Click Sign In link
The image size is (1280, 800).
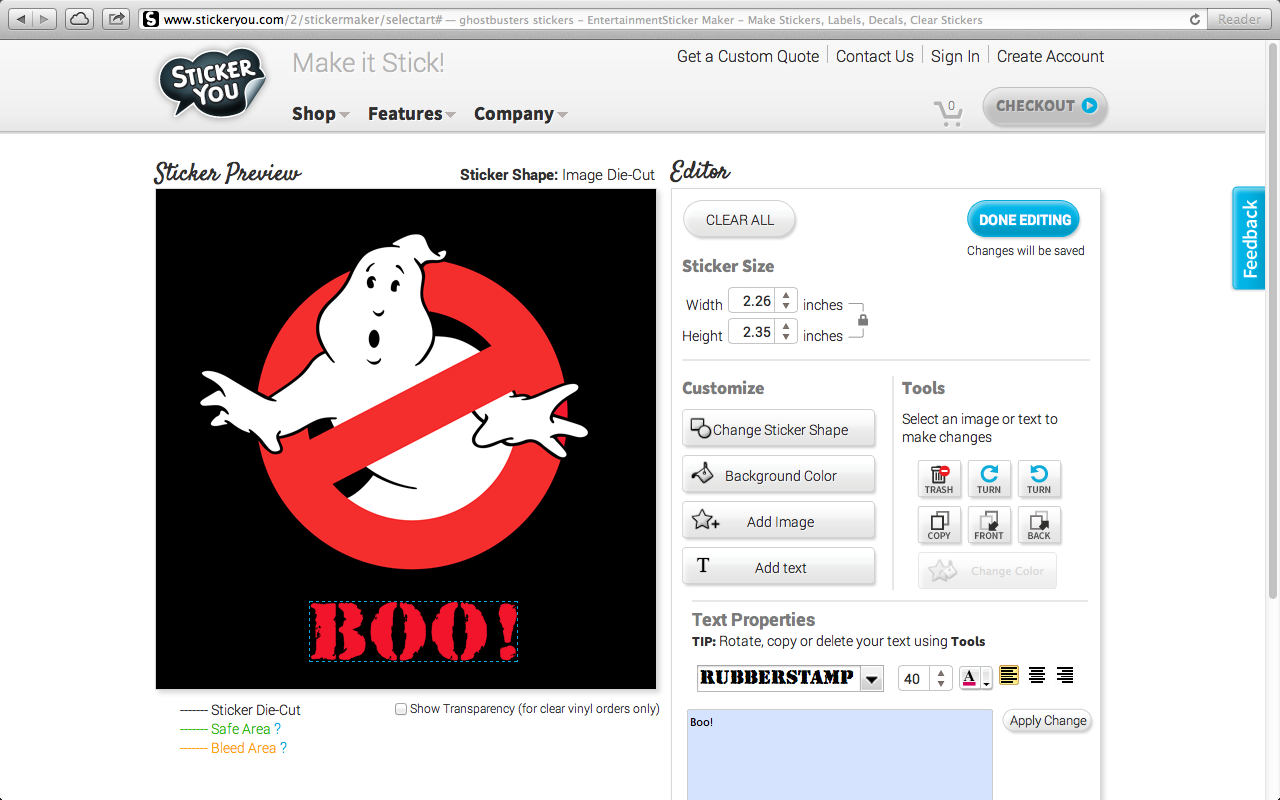(x=955, y=56)
